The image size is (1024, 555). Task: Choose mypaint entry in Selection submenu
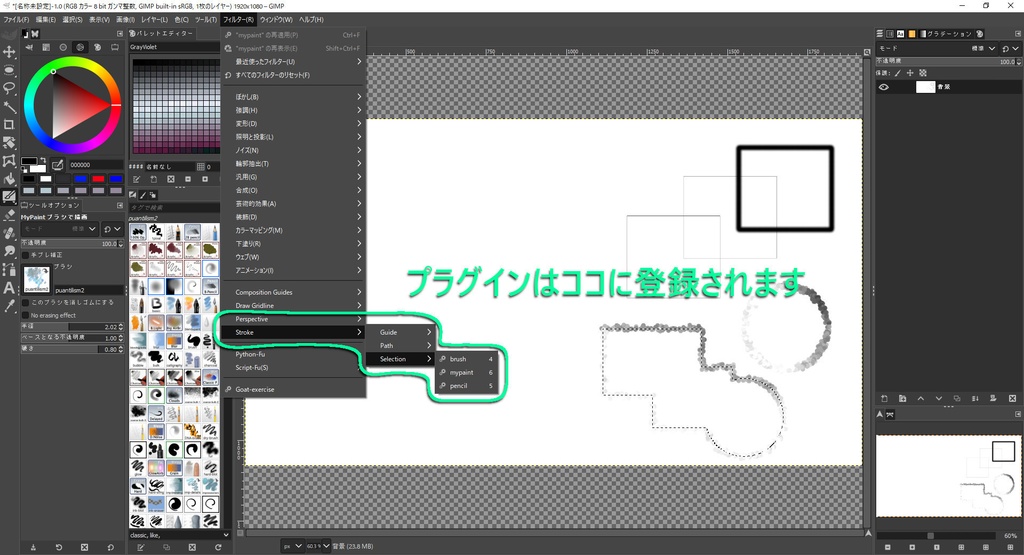[x=466, y=372]
